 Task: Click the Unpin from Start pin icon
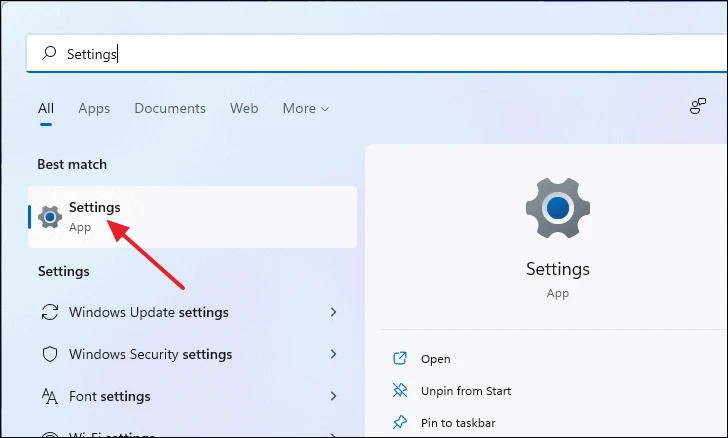point(400,390)
